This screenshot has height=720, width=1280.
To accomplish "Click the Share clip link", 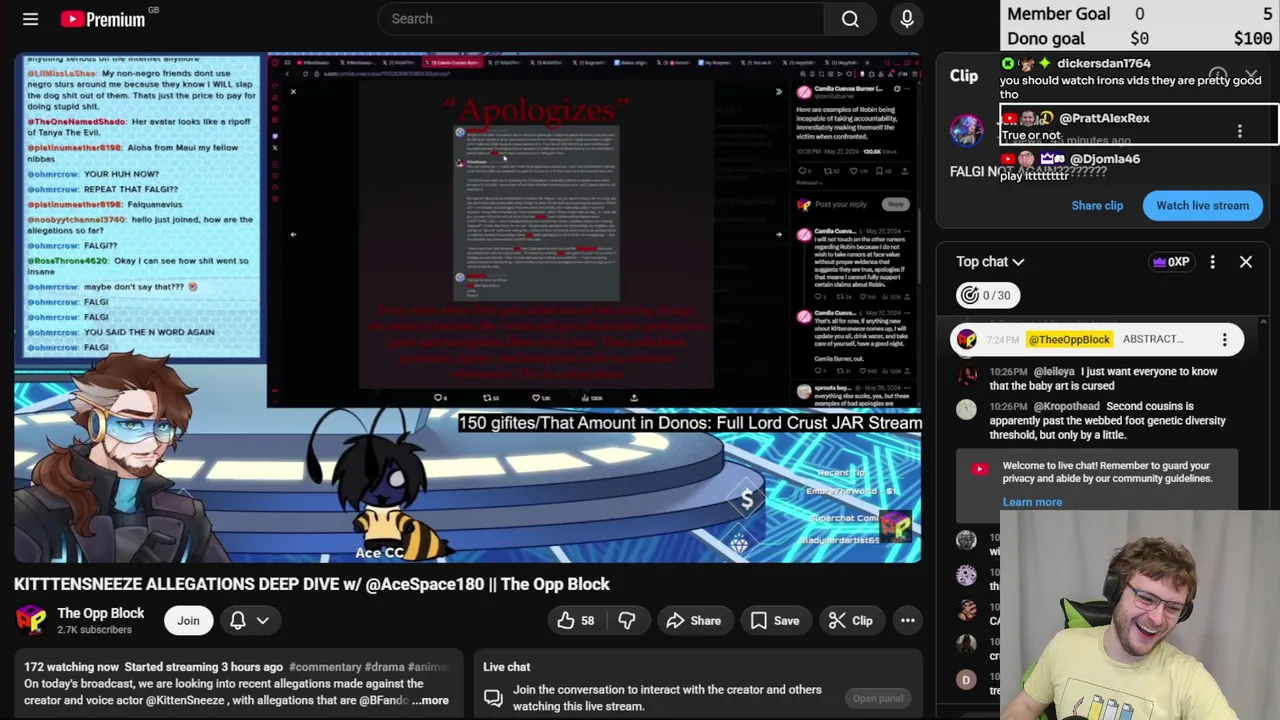I will click(1097, 205).
